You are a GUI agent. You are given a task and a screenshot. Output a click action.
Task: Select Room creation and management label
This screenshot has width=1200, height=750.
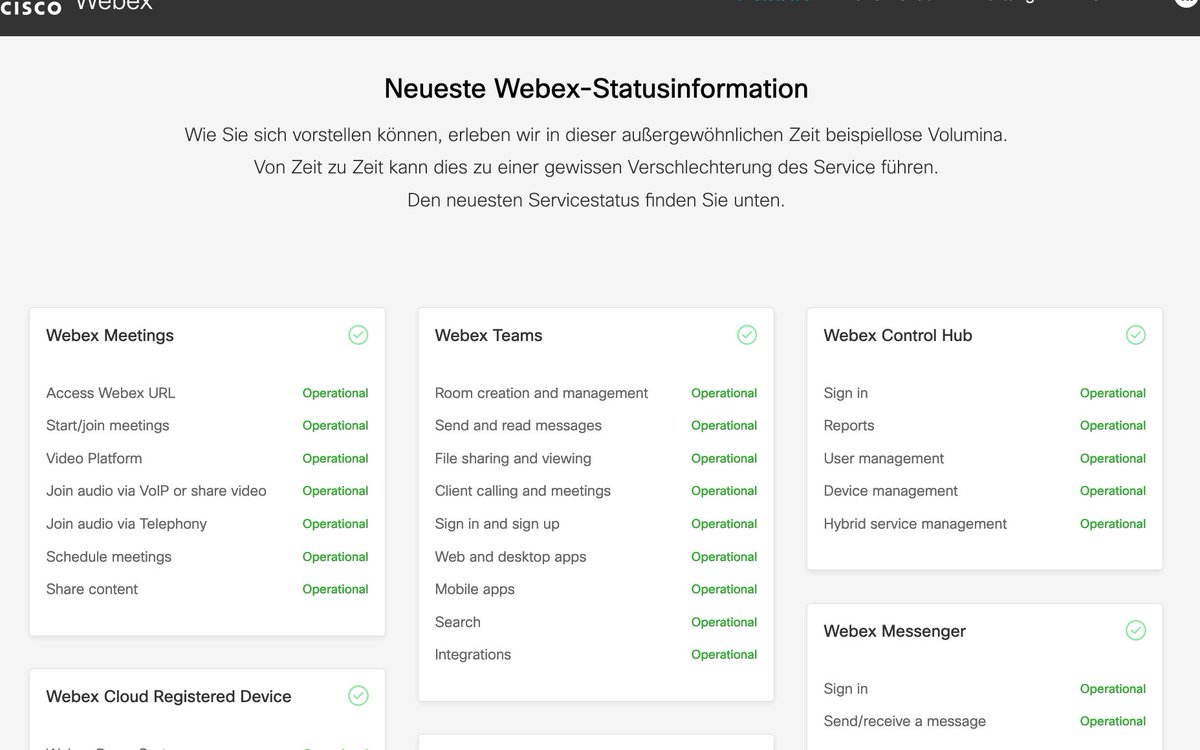click(542, 393)
